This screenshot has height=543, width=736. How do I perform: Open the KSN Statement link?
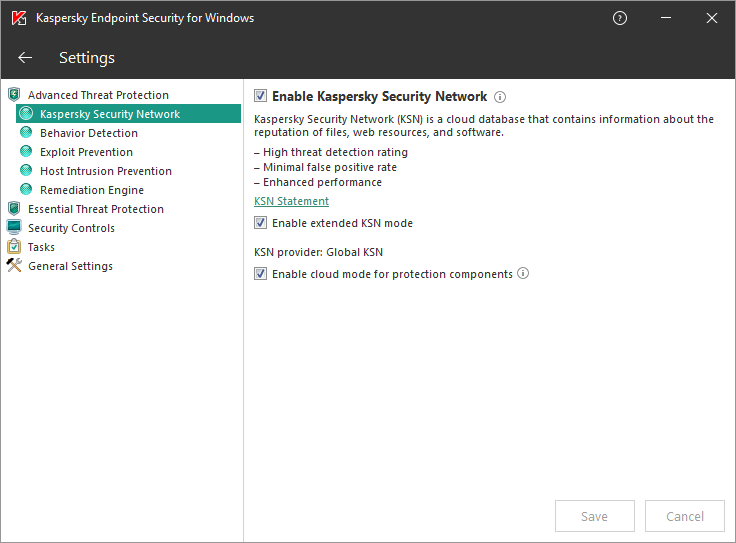pos(291,201)
